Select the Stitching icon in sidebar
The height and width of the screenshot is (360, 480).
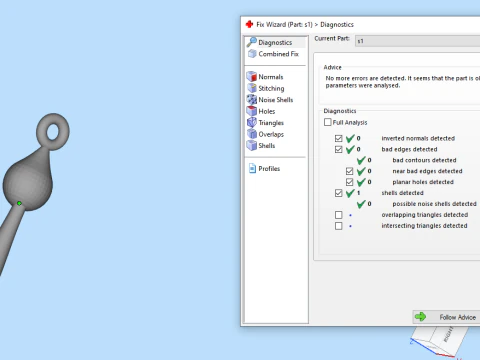click(x=252, y=88)
